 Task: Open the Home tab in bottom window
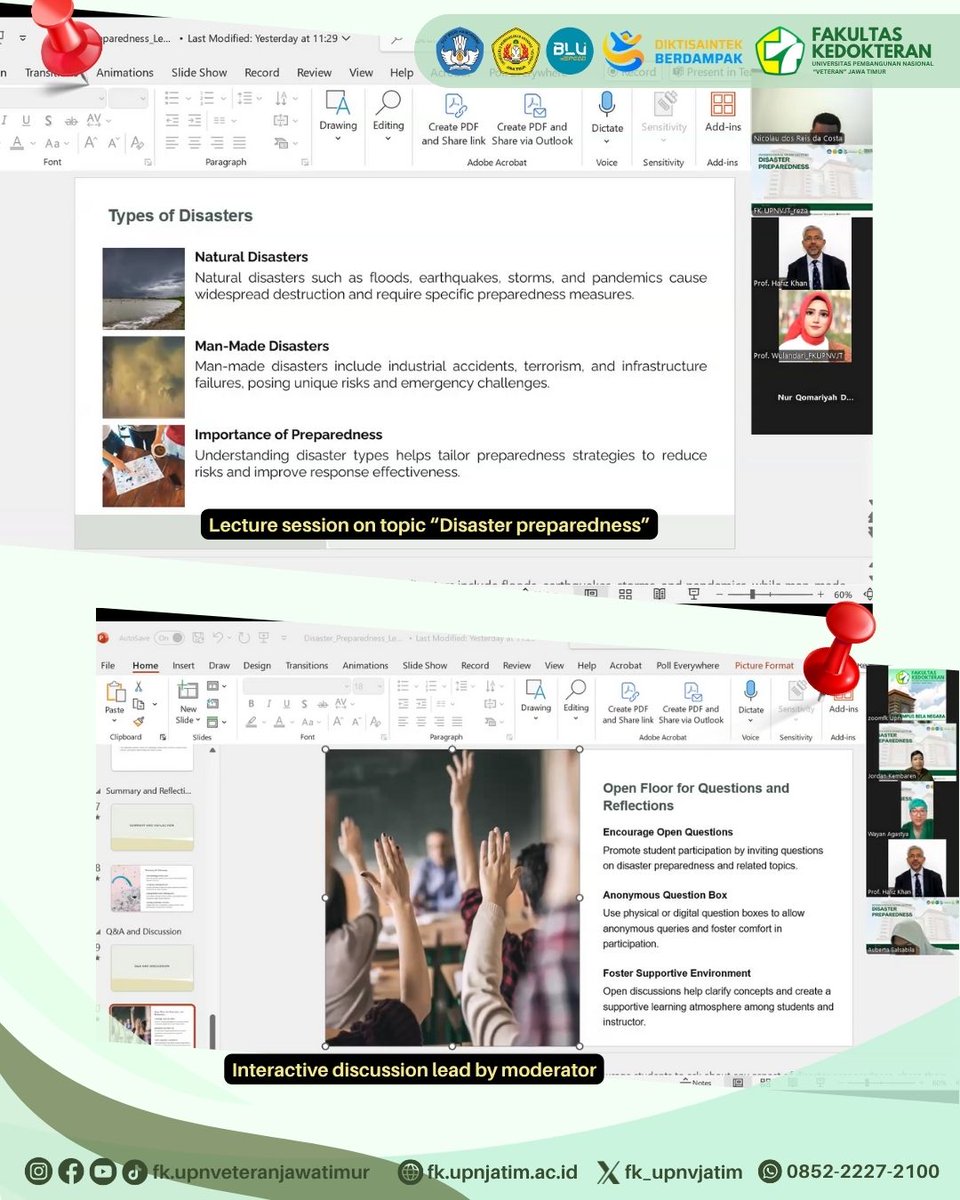pyautogui.click(x=145, y=665)
